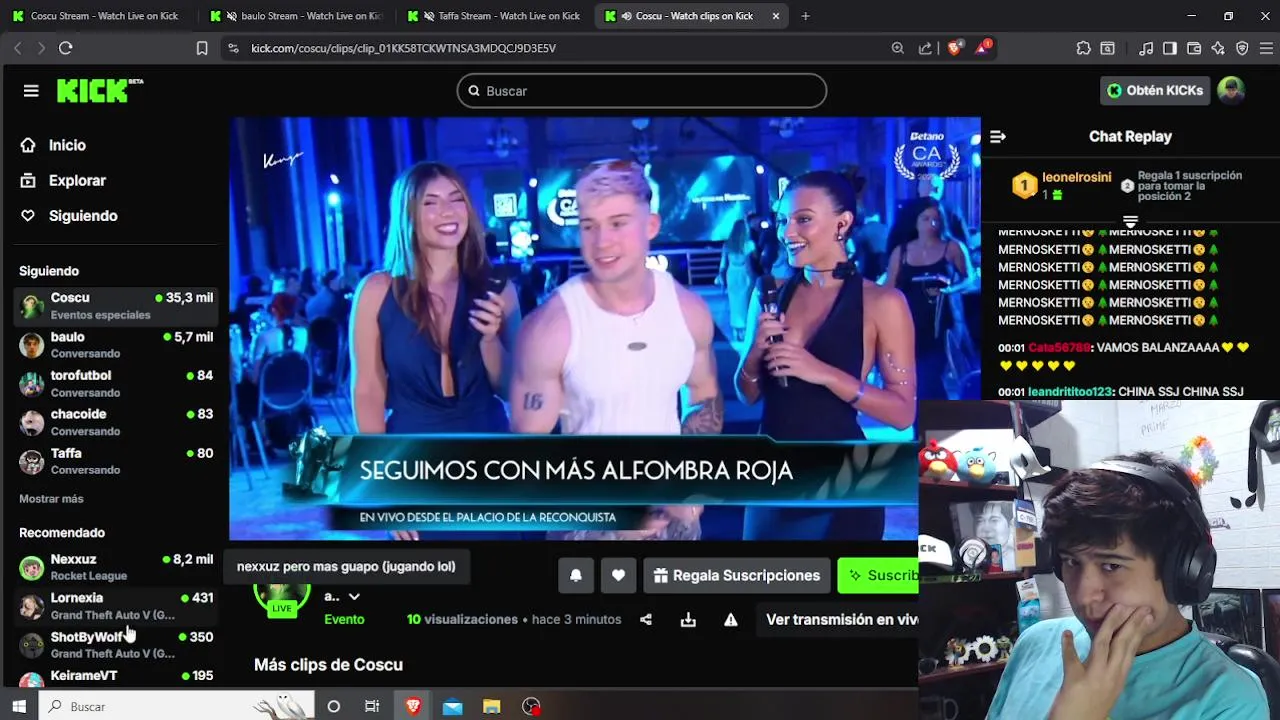Open Brave Wallet icon

point(1194,48)
